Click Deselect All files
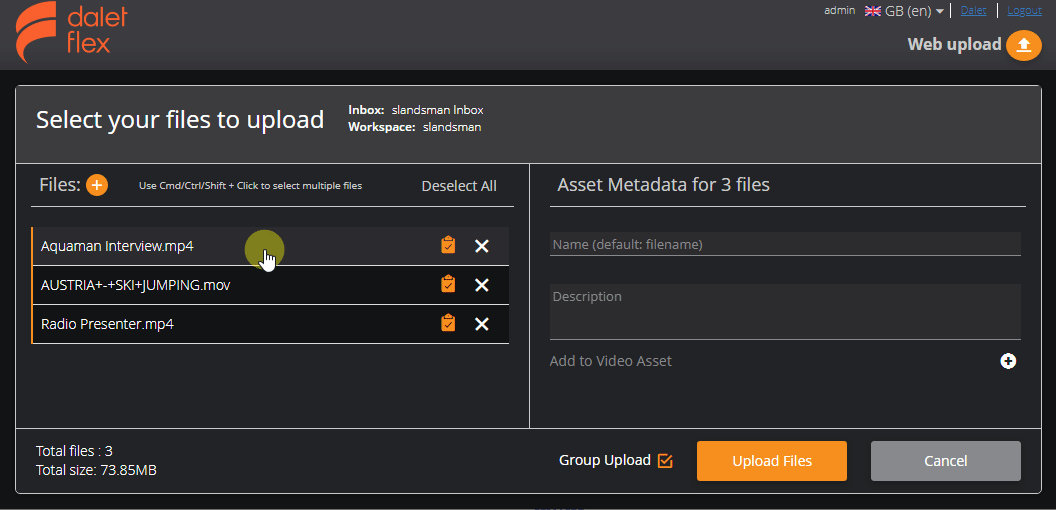This screenshot has height=510, width=1056. 459,186
